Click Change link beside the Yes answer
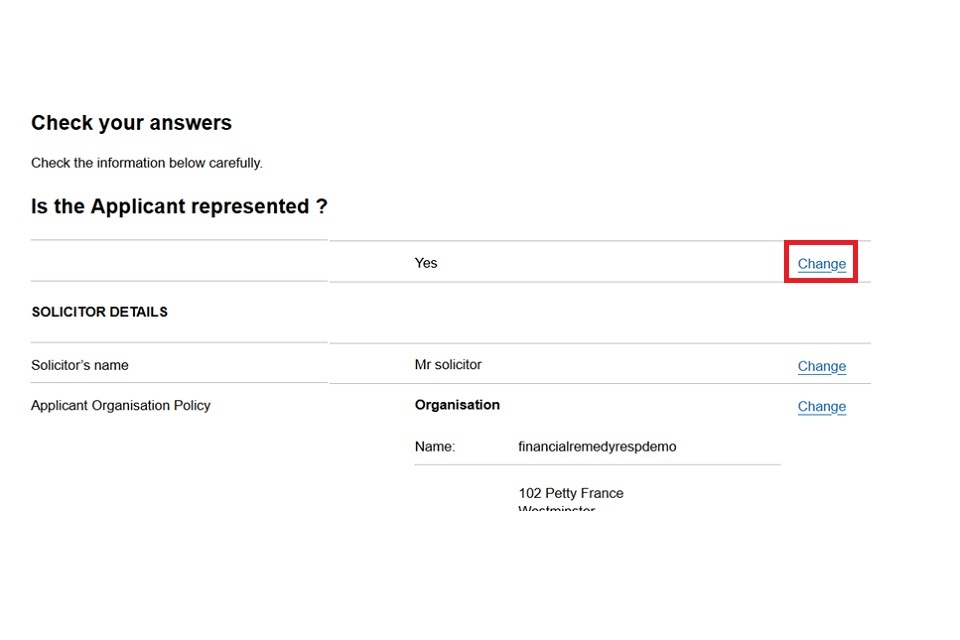The image size is (960, 640). tap(821, 264)
